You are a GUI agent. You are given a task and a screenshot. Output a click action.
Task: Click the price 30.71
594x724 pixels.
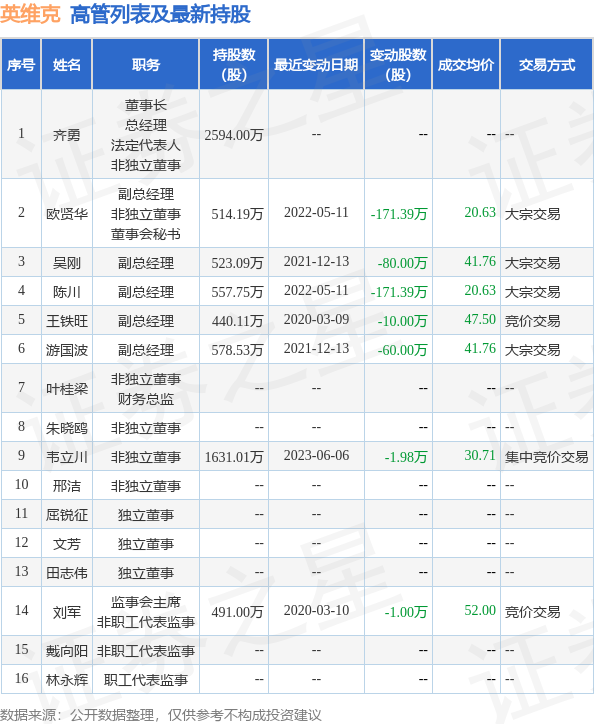coord(480,456)
